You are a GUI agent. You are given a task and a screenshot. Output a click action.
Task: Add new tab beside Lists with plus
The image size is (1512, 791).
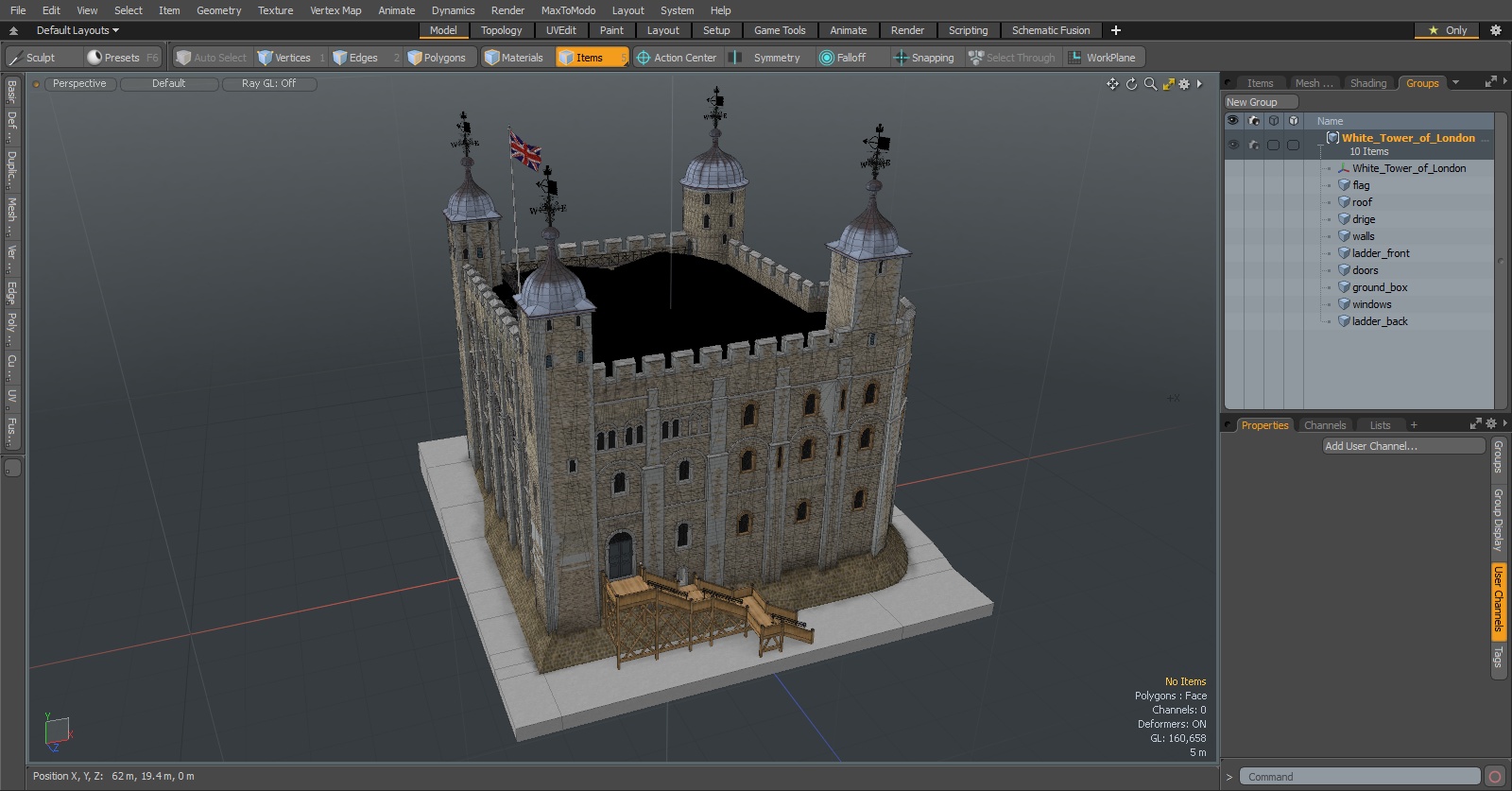(x=1414, y=425)
